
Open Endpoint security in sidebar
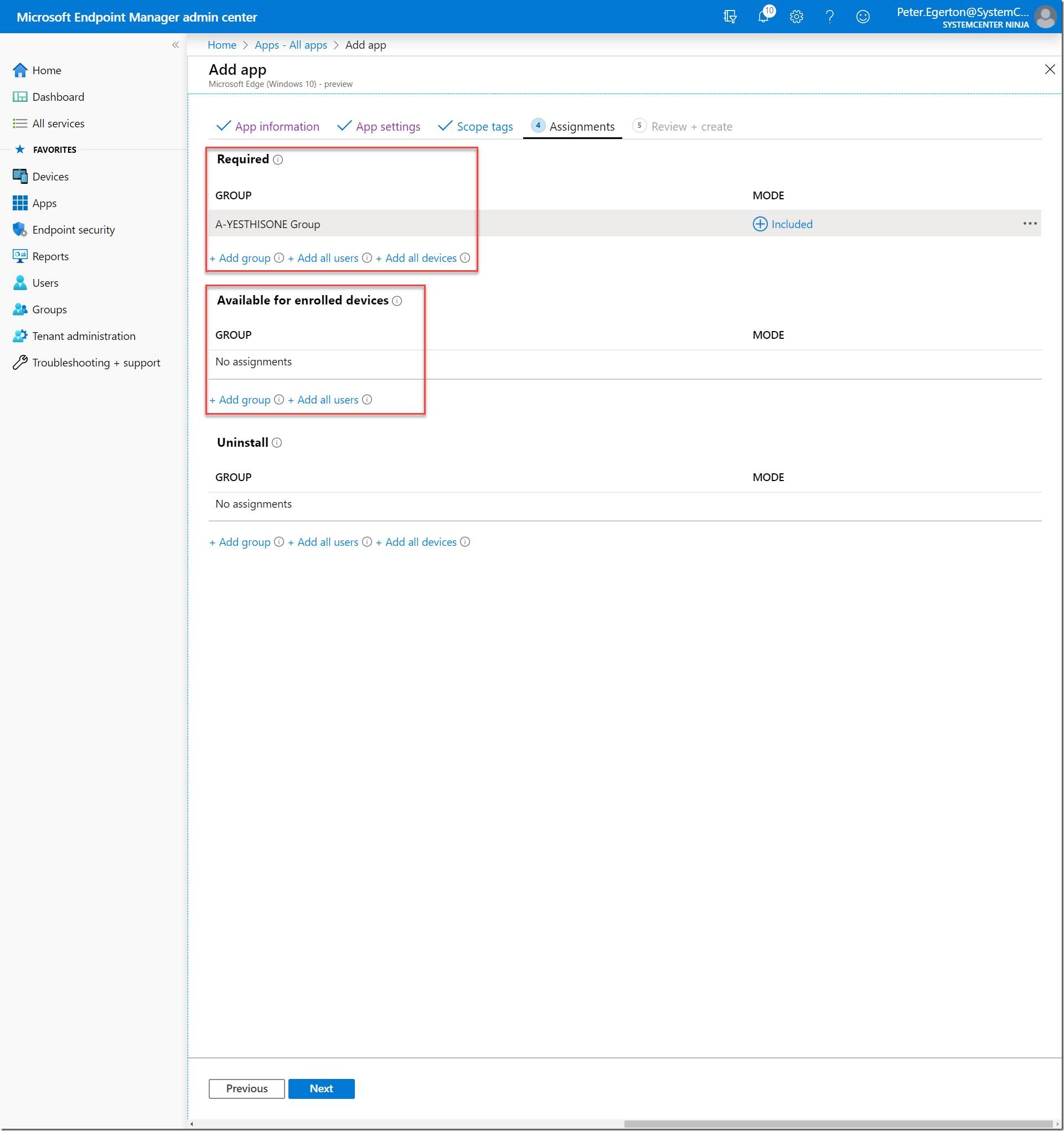click(73, 230)
